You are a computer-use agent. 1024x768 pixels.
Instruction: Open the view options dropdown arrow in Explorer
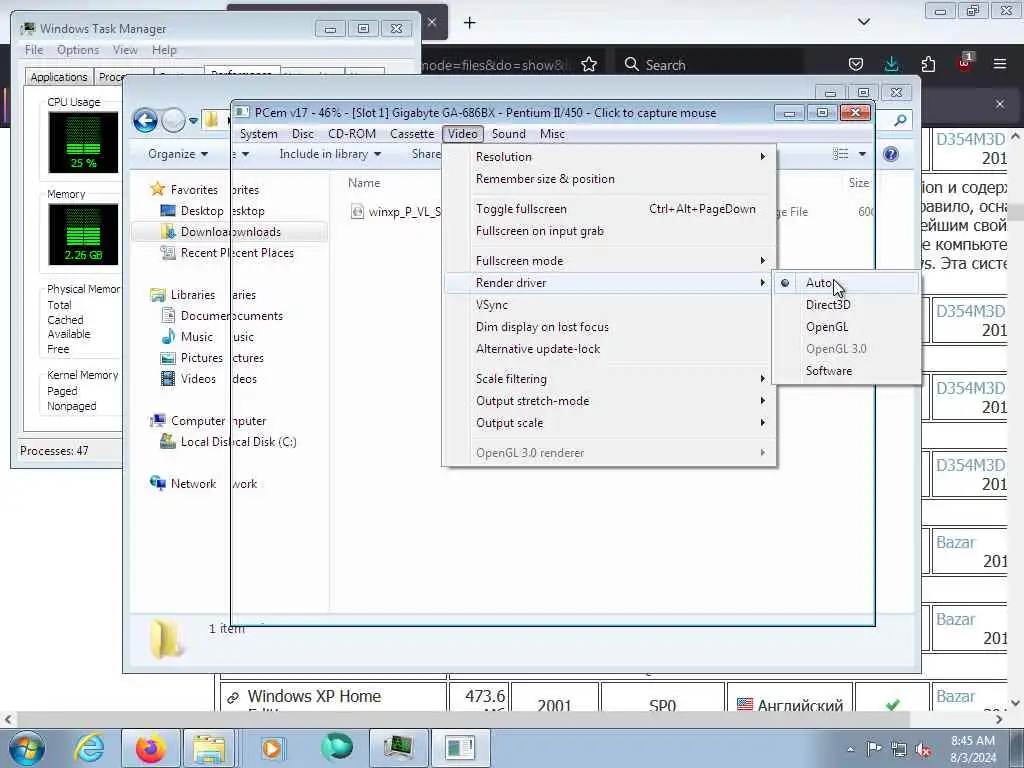[x=862, y=154]
